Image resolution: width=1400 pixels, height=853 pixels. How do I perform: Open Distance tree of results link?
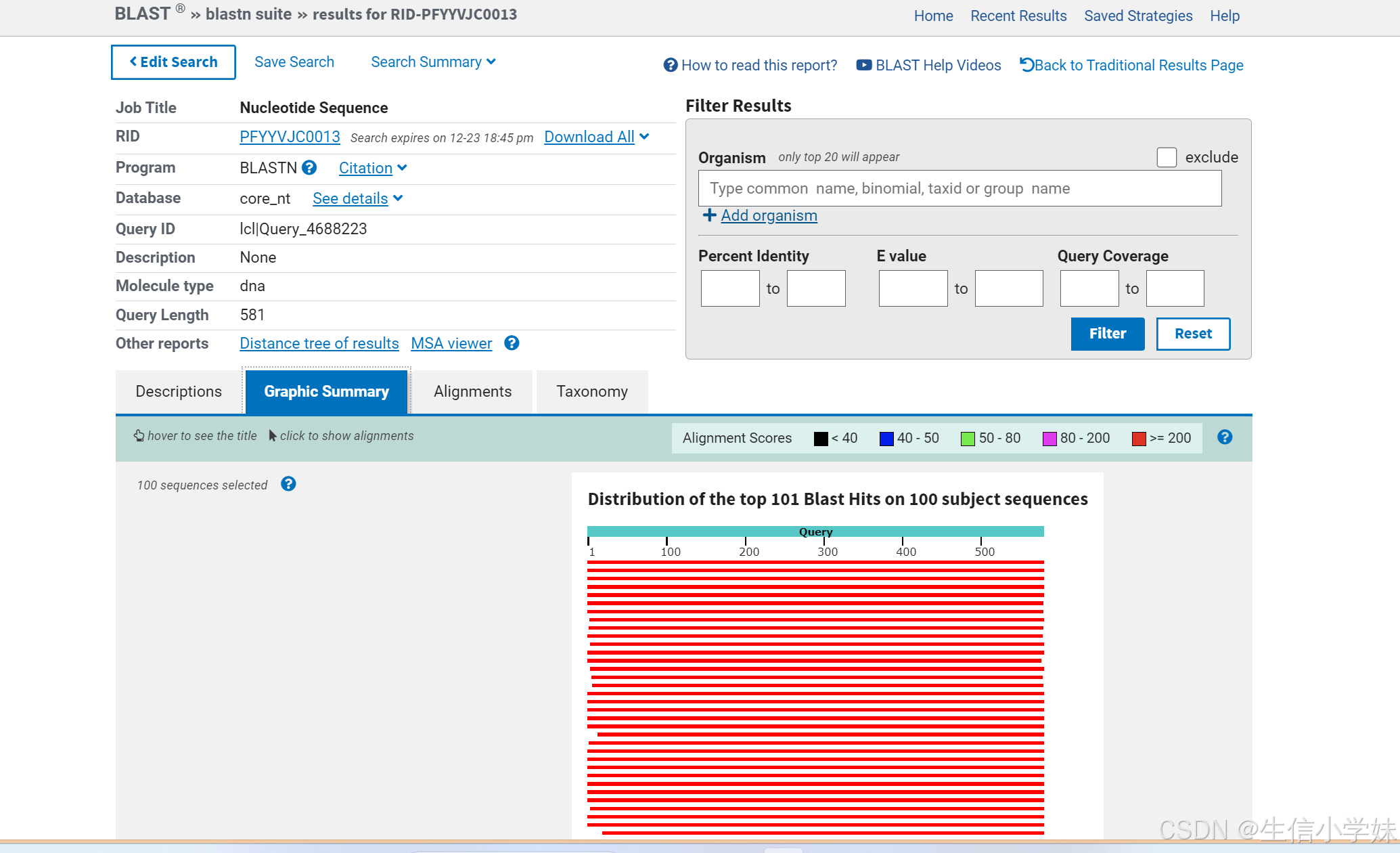(x=319, y=343)
